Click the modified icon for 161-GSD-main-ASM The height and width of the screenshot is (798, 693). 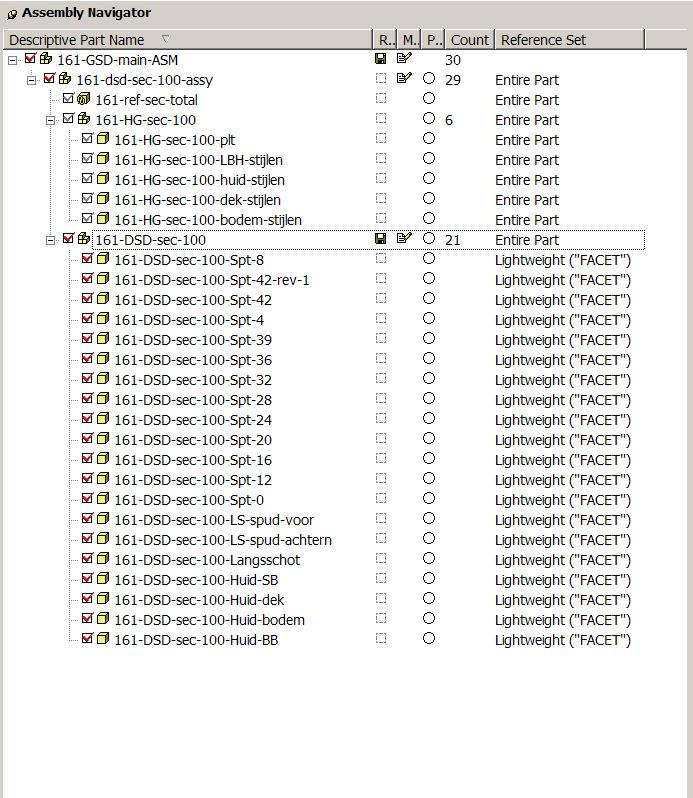click(x=404, y=59)
